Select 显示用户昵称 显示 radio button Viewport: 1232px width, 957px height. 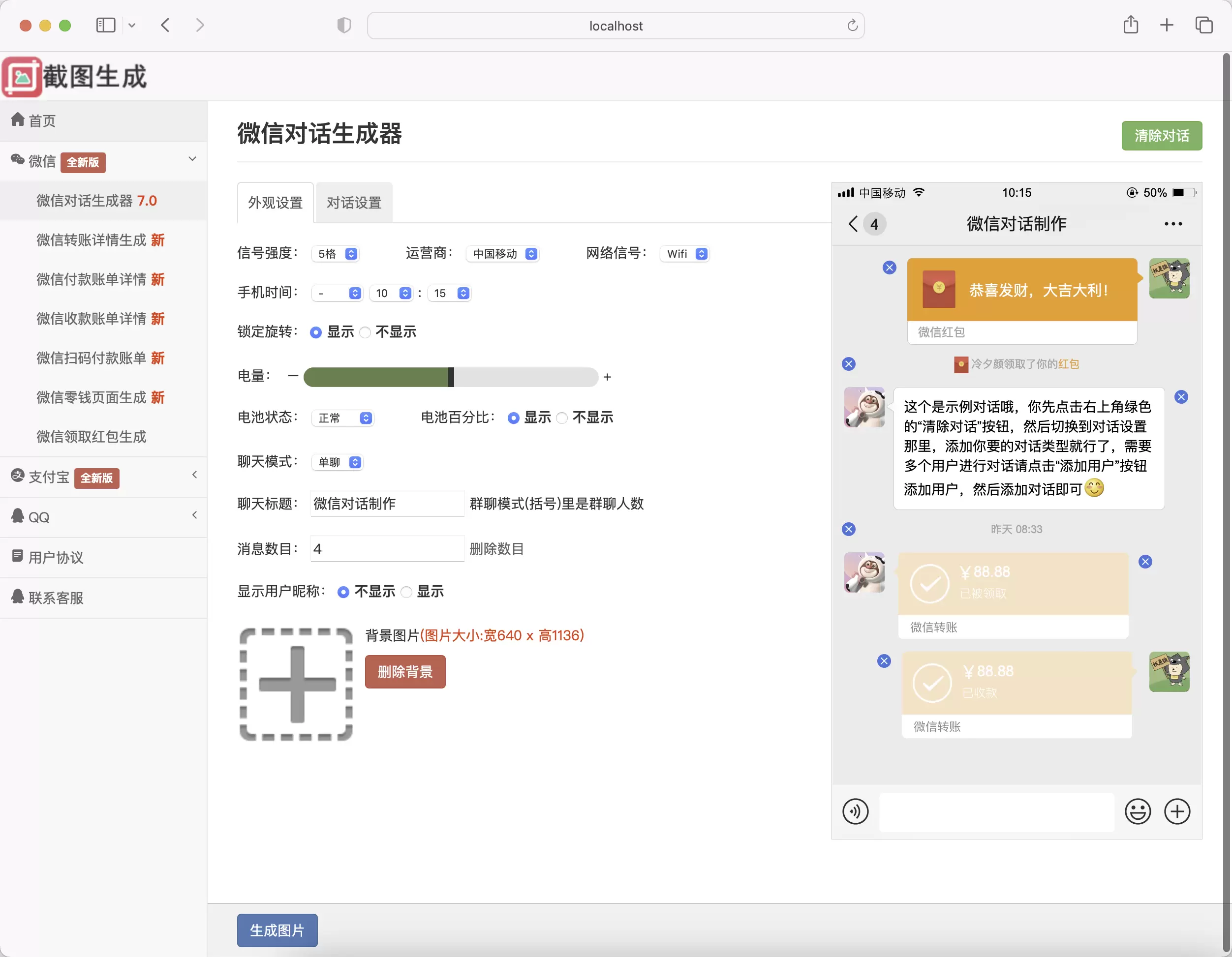tap(406, 592)
